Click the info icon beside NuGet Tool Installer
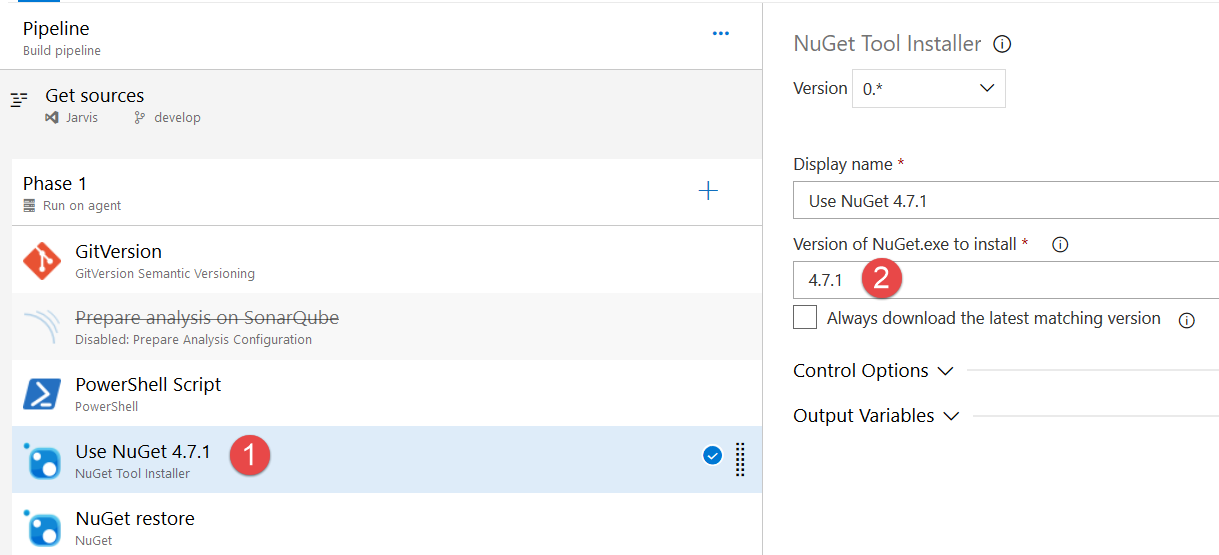The height and width of the screenshot is (555, 1219). [1002, 44]
